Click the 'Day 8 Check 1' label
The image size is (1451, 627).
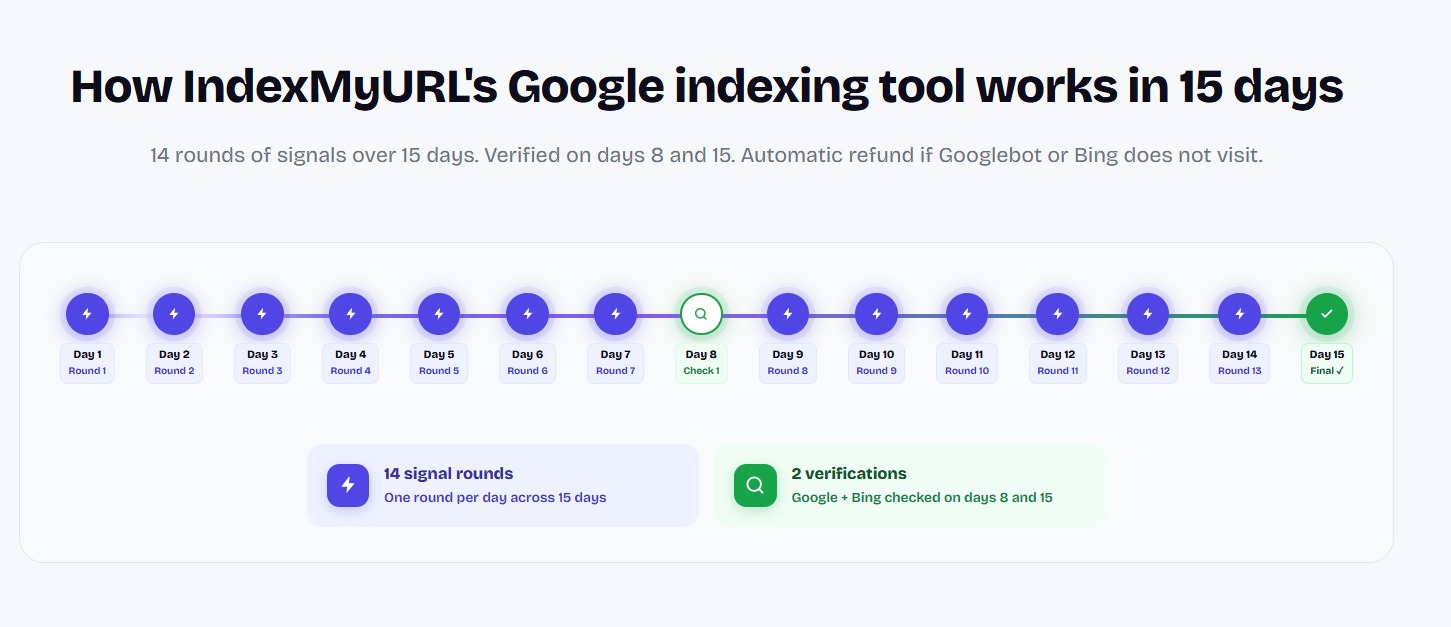point(701,363)
